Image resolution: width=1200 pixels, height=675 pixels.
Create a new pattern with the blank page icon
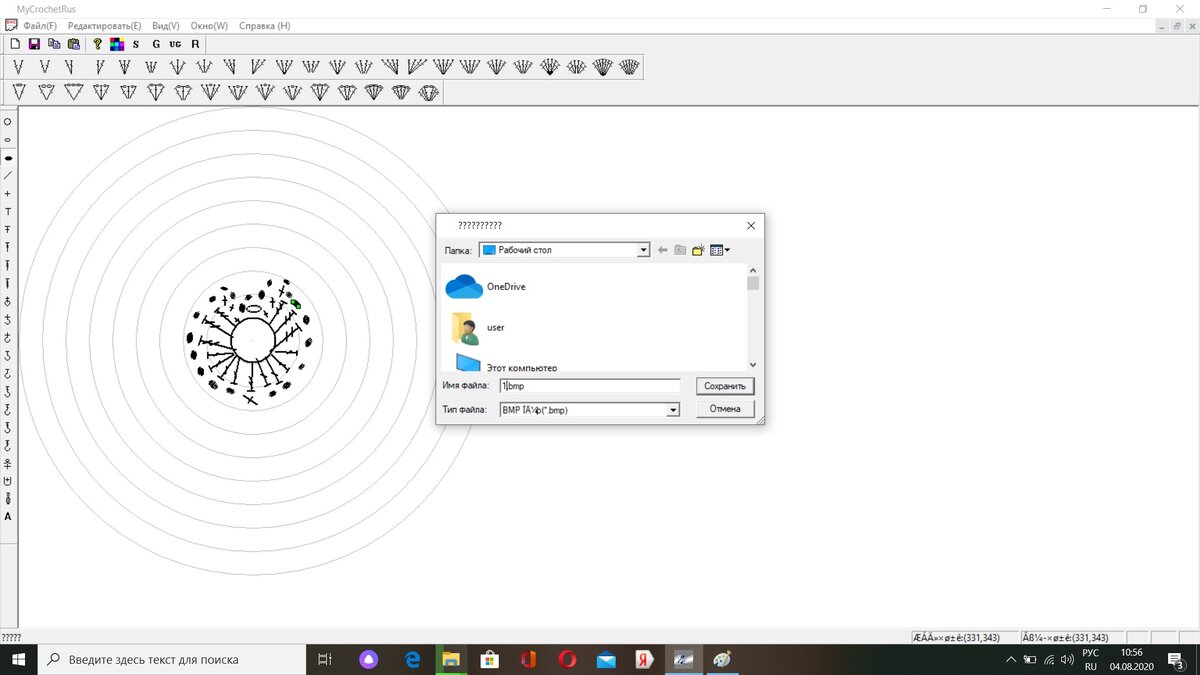(15, 44)
